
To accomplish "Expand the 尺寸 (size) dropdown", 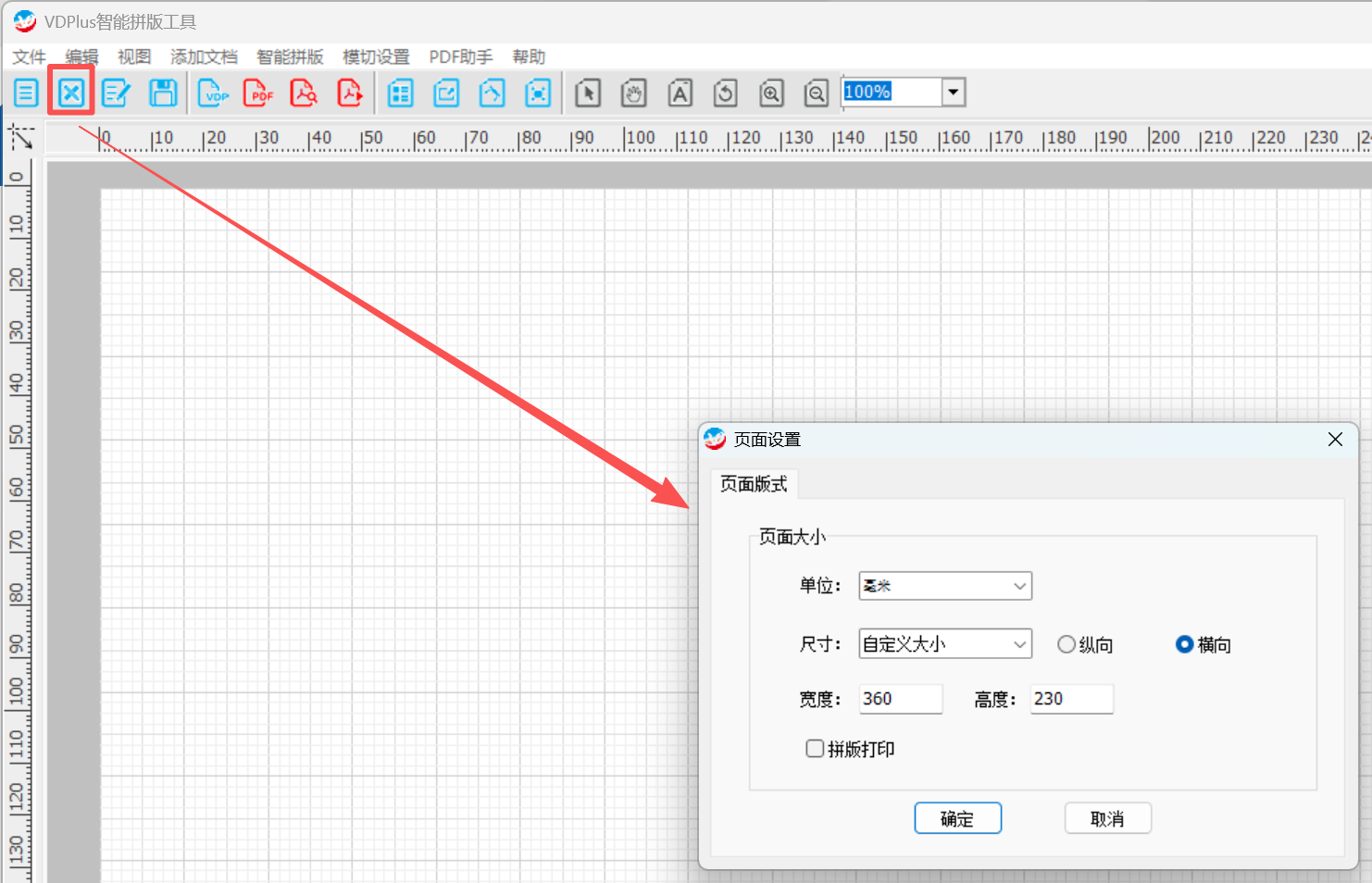I will (x=944, y=644).
